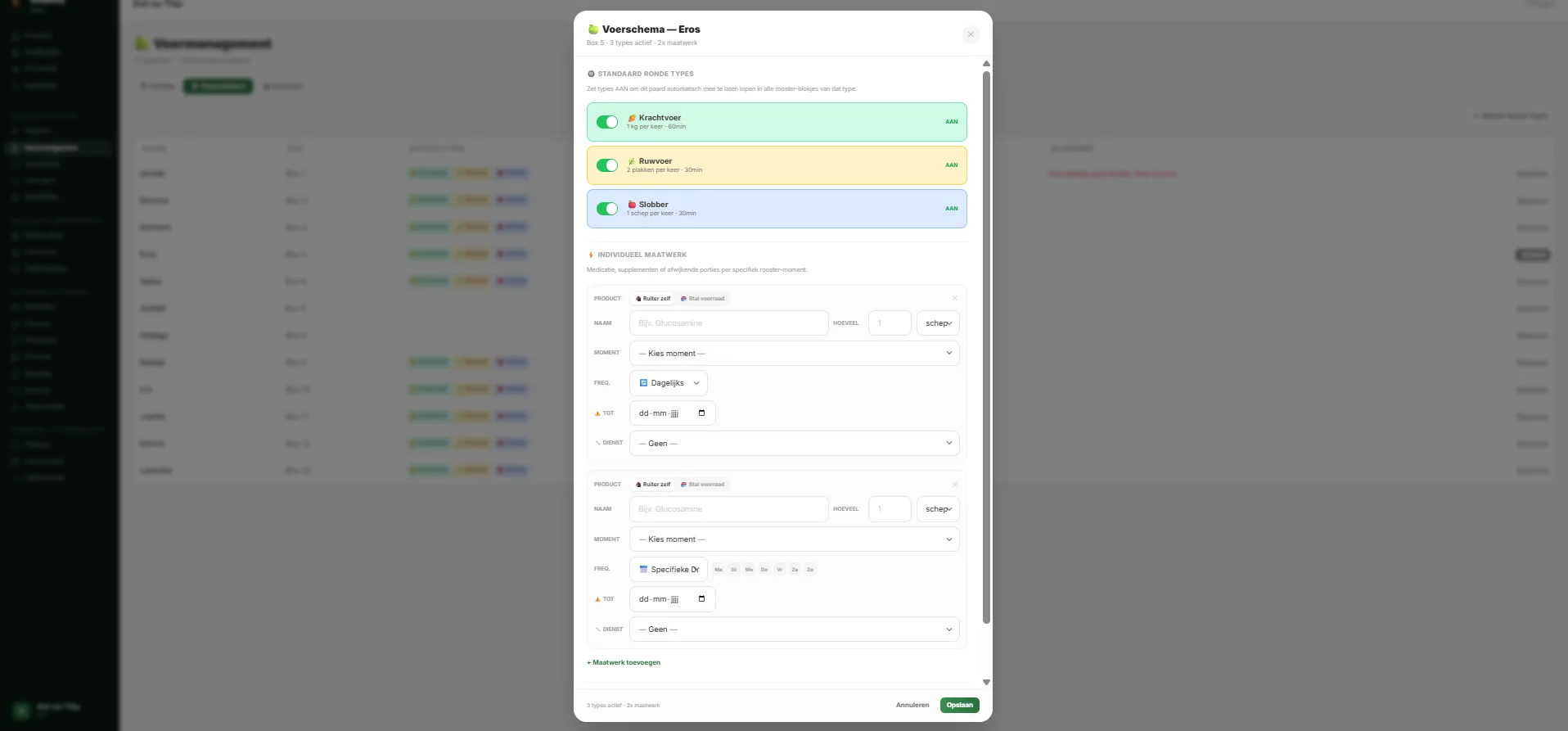
Task: Toggle Ruwvoer round type off
Action: (x=607, y=165)
